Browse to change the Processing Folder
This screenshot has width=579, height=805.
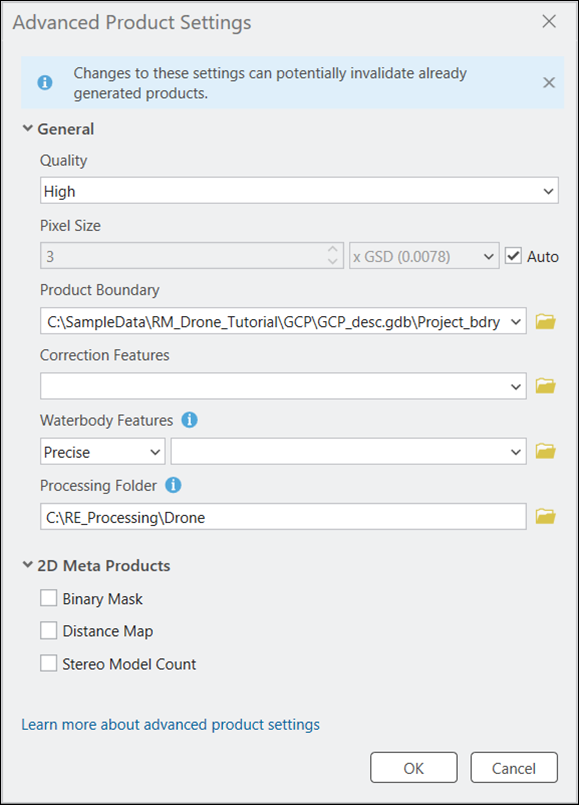click(545, 516)
